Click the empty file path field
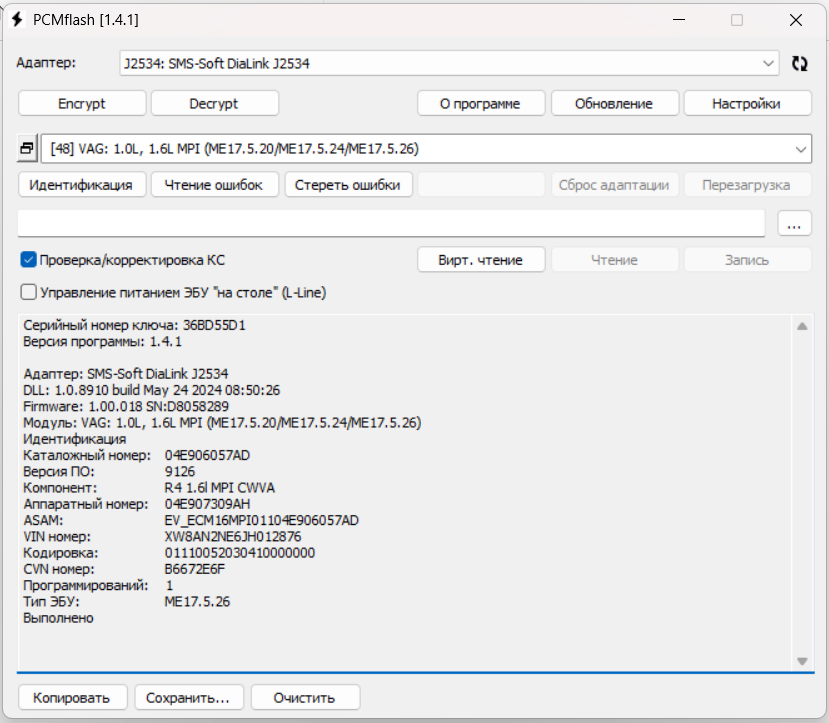Screen dimensions: 829x723 [390, 223]
